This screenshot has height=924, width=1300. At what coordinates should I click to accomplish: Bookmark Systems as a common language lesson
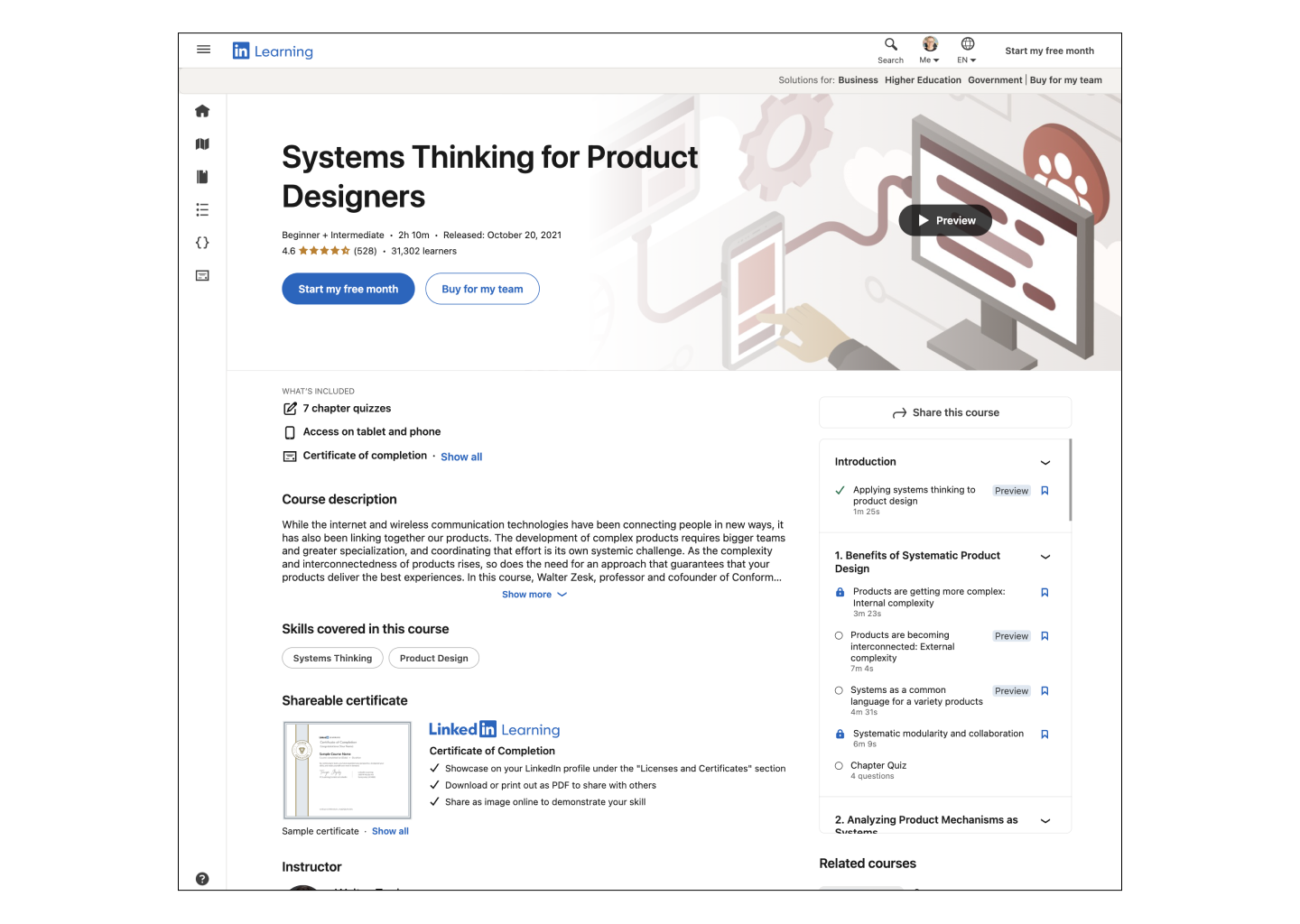(1045, 691)
